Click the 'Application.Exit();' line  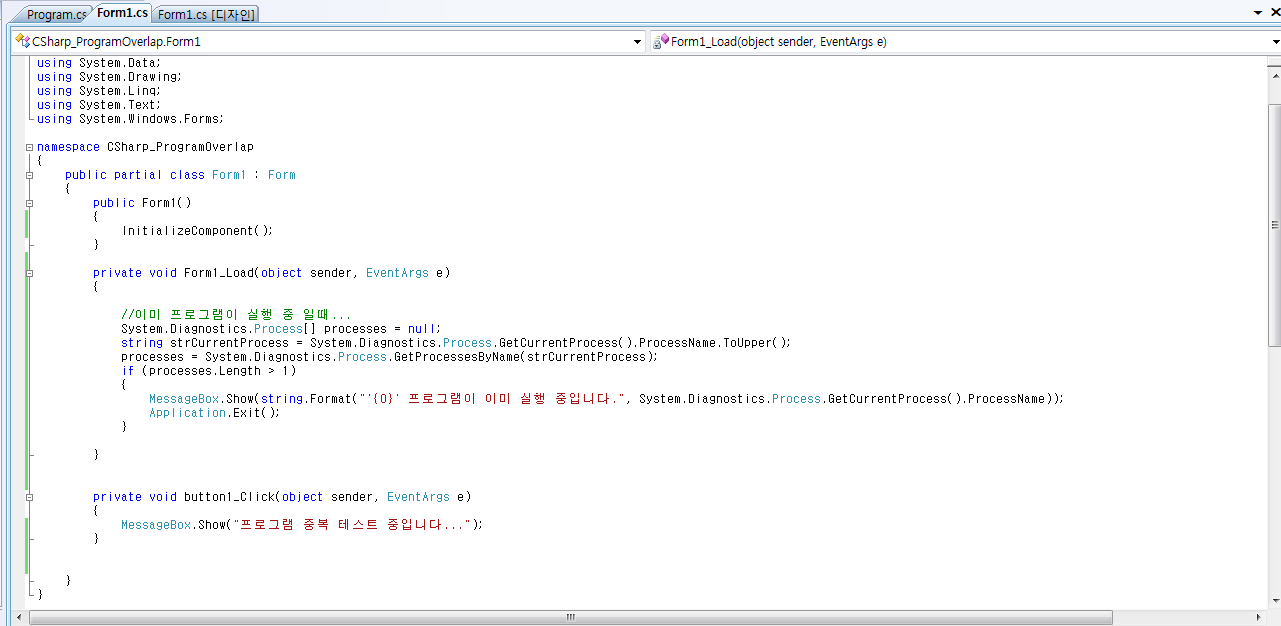[215, 413]
